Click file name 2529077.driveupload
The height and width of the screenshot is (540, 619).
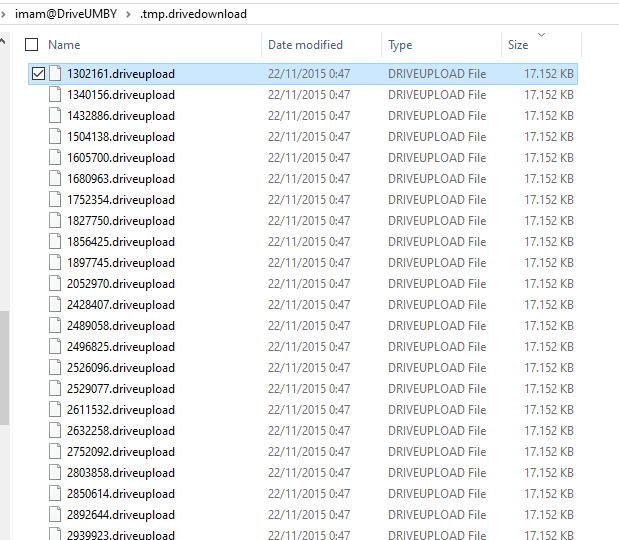point(121,389)
